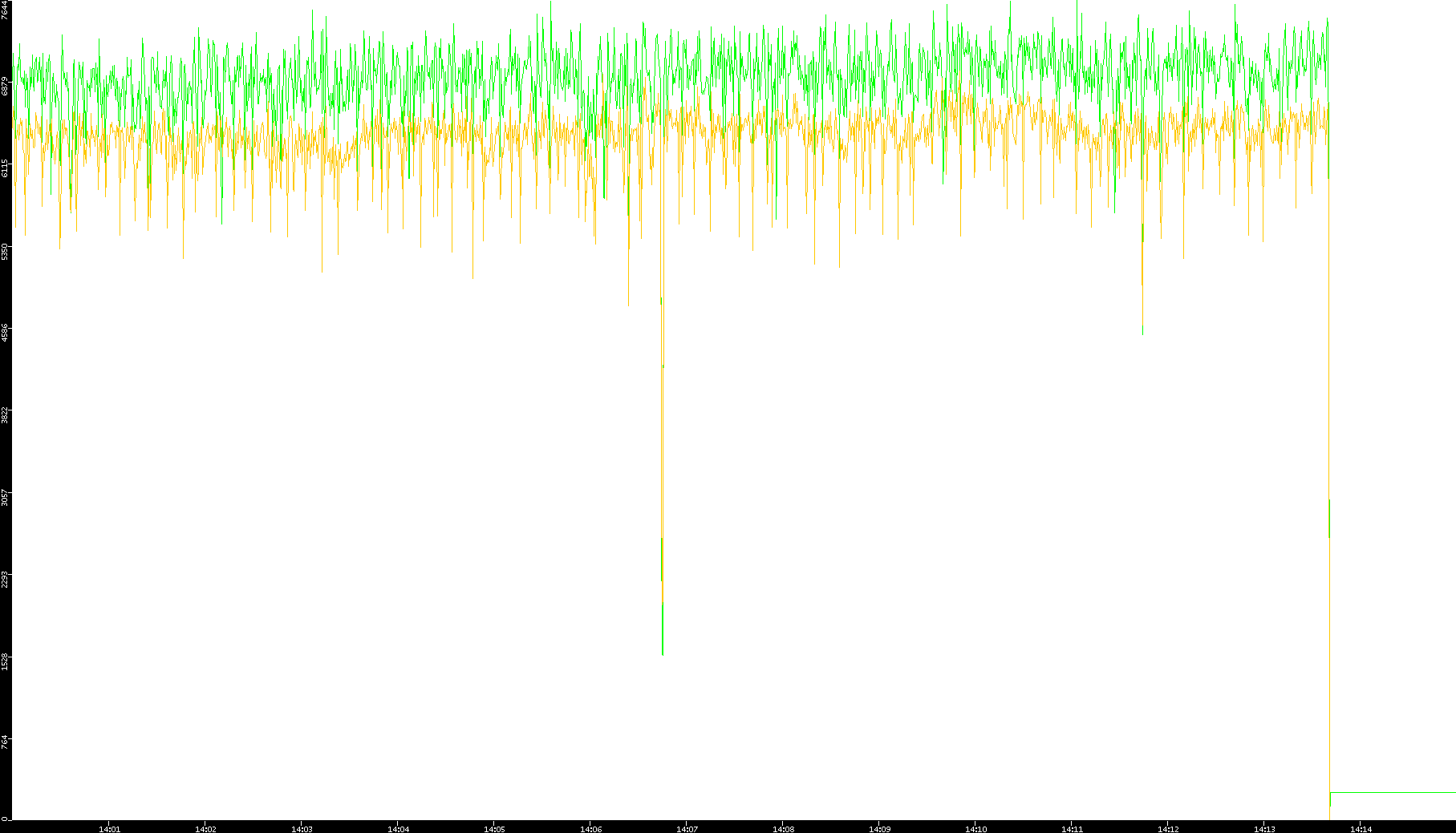Click the yellow downward spike bottom before 14:12

tap(1142, 332)
